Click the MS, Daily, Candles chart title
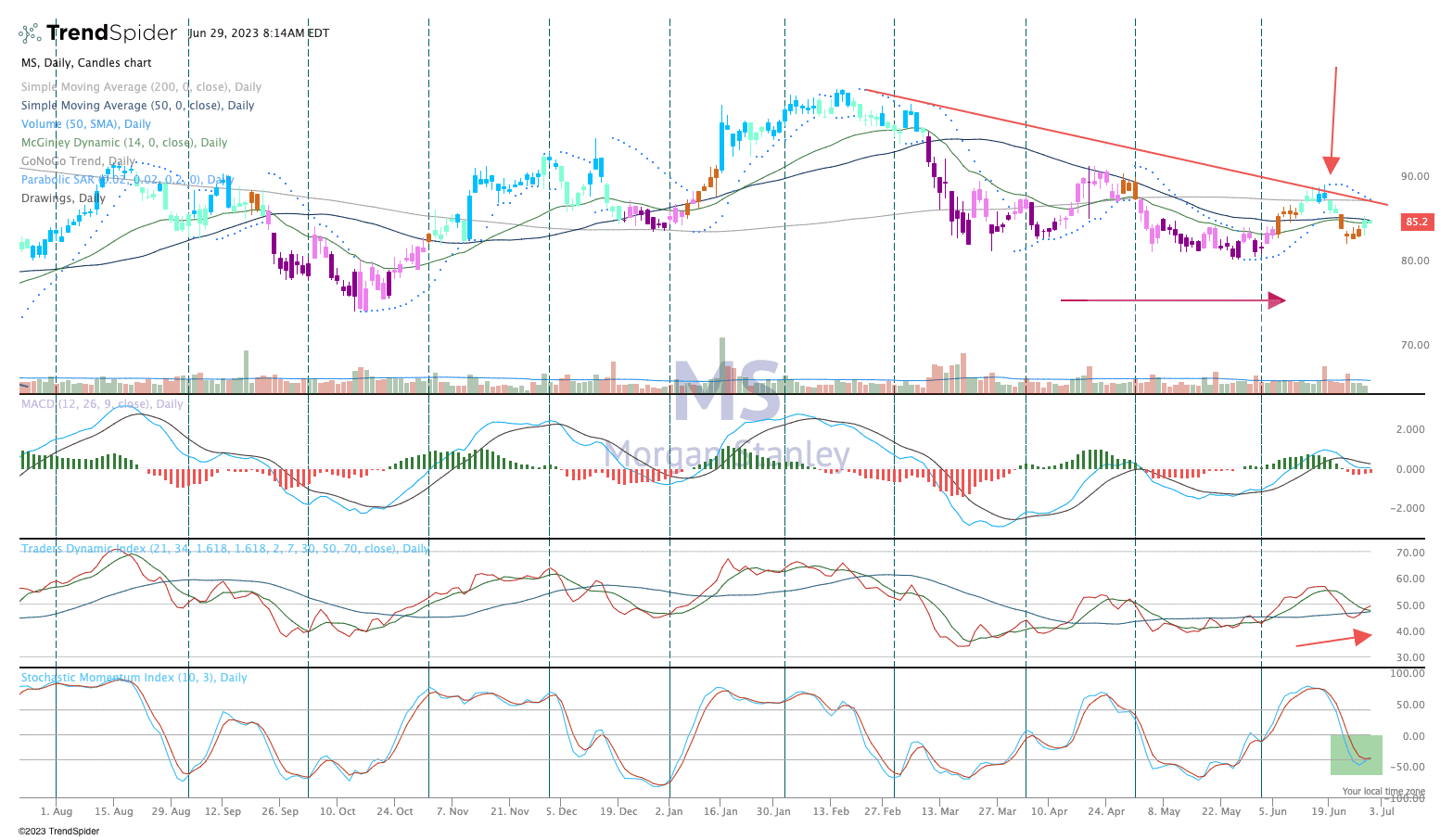The image size is (1453, 840). point(85,63)
